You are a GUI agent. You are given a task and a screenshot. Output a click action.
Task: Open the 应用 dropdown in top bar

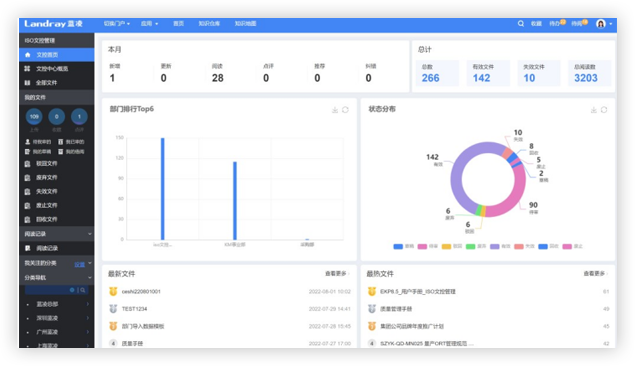click(x=149, y=23)
